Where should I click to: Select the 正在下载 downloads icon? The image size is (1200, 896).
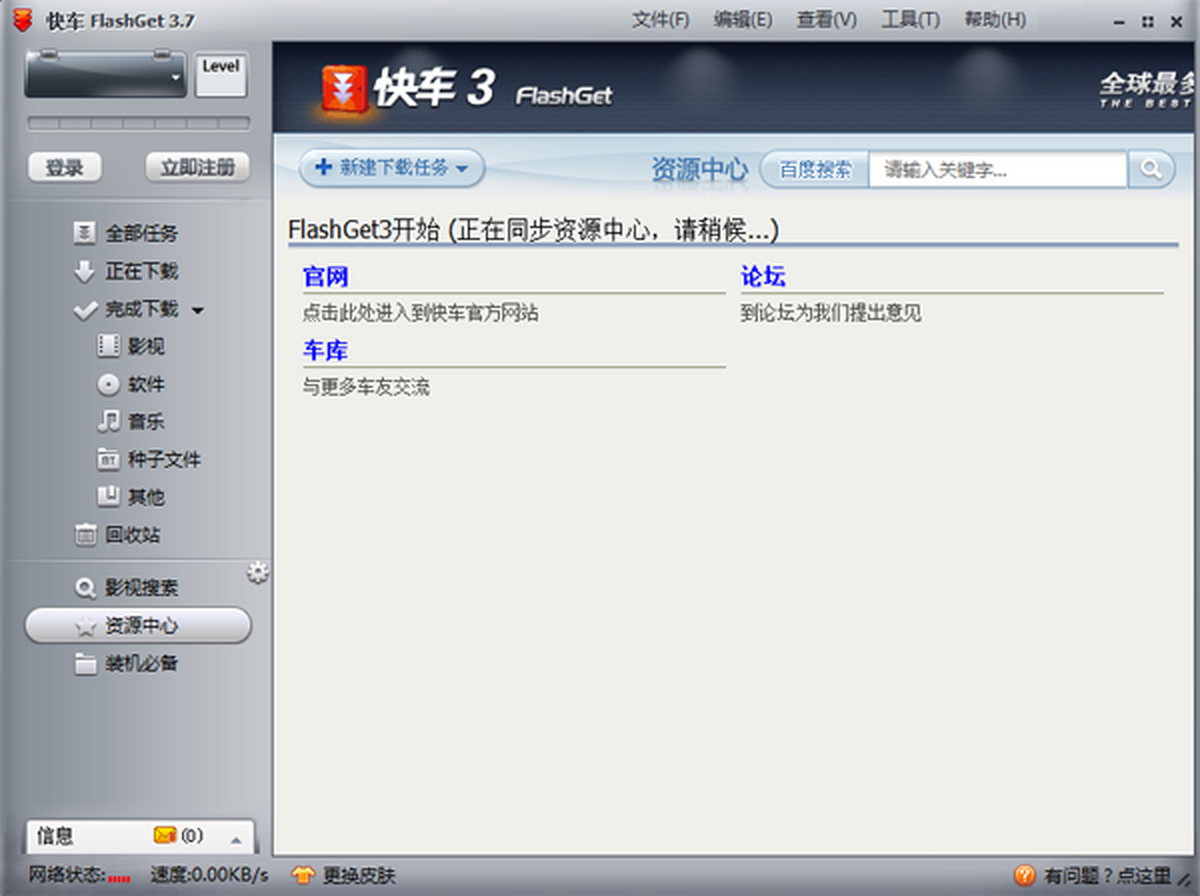point(85,271)
